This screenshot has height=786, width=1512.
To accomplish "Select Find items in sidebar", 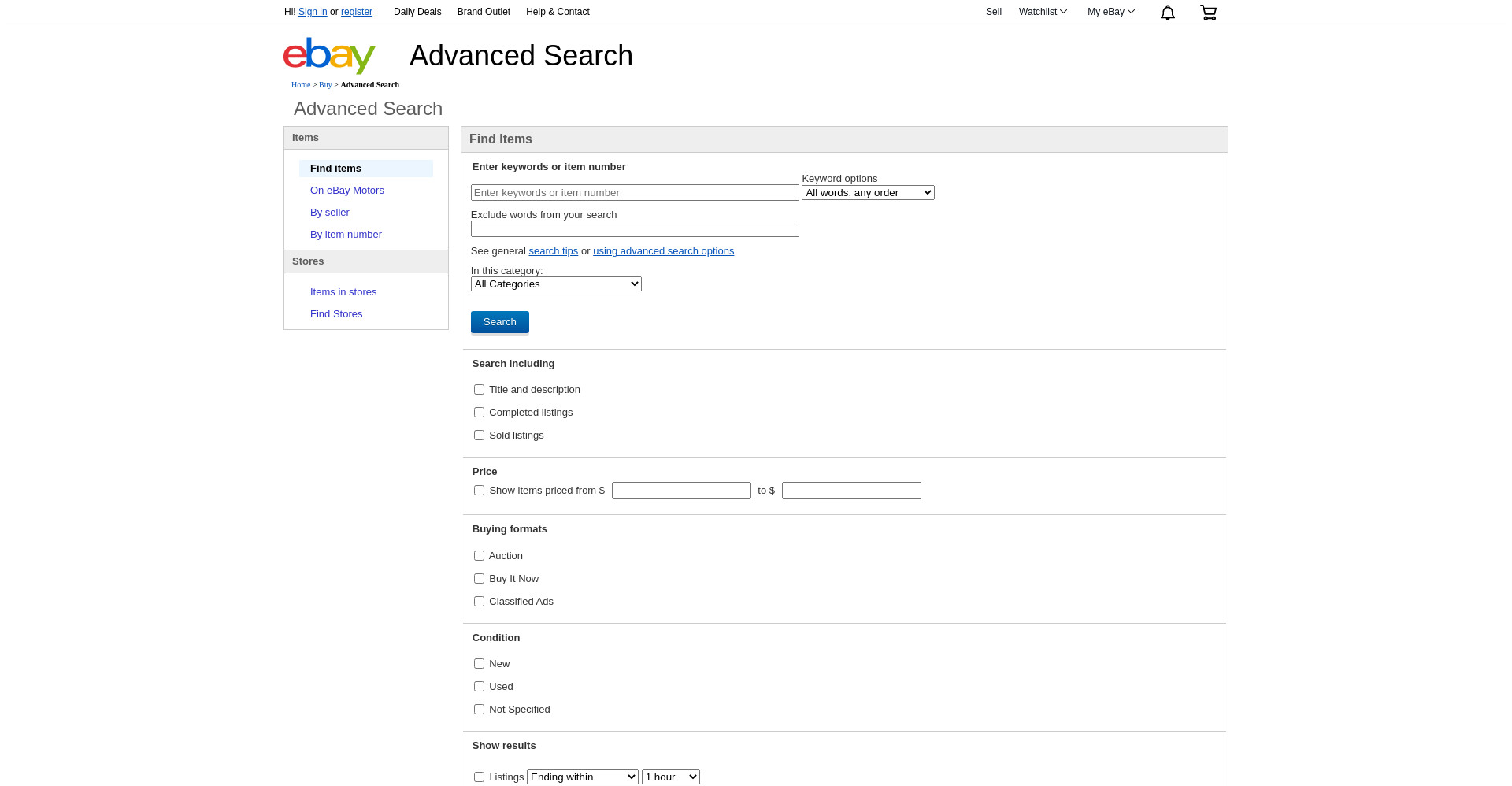I will pos(366,169).
